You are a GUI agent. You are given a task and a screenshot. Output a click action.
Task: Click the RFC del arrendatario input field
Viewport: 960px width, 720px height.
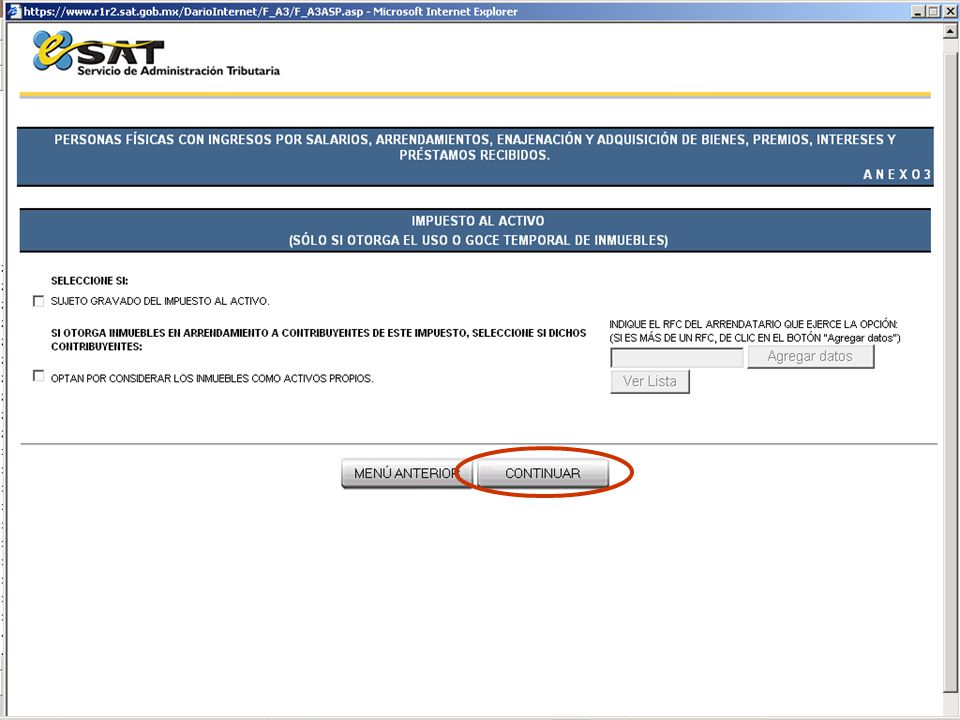click(x=677, y=358)
